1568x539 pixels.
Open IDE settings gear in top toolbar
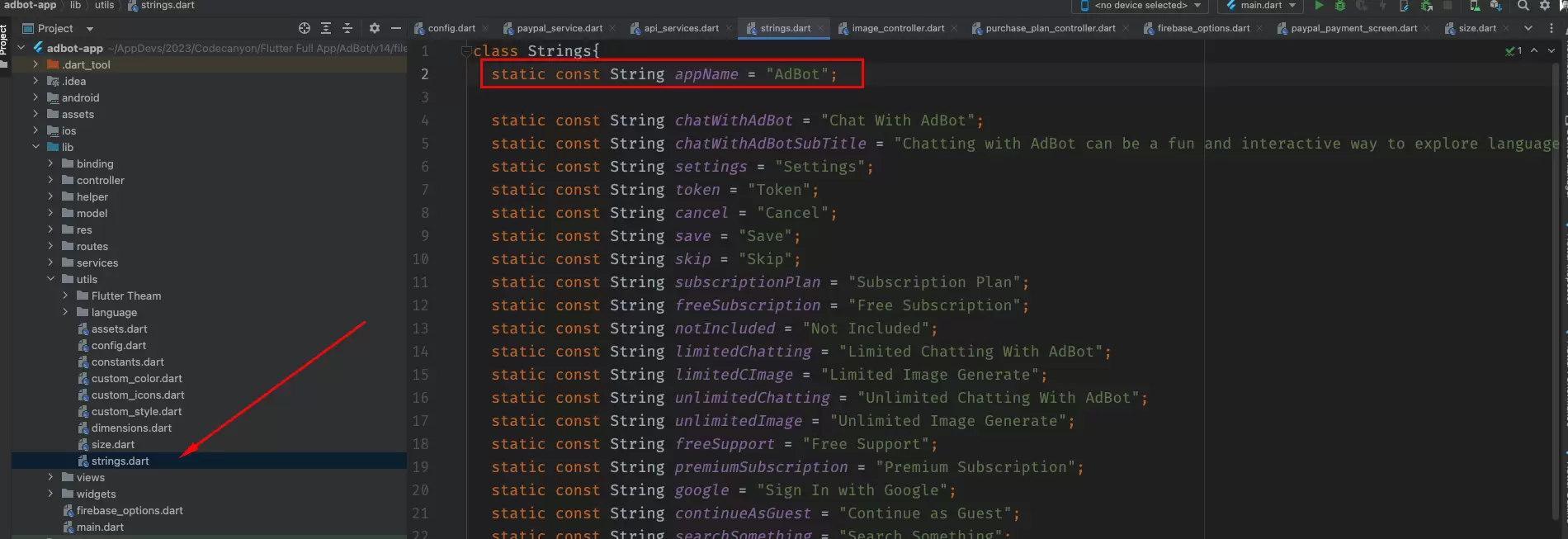click(1545, 5)
